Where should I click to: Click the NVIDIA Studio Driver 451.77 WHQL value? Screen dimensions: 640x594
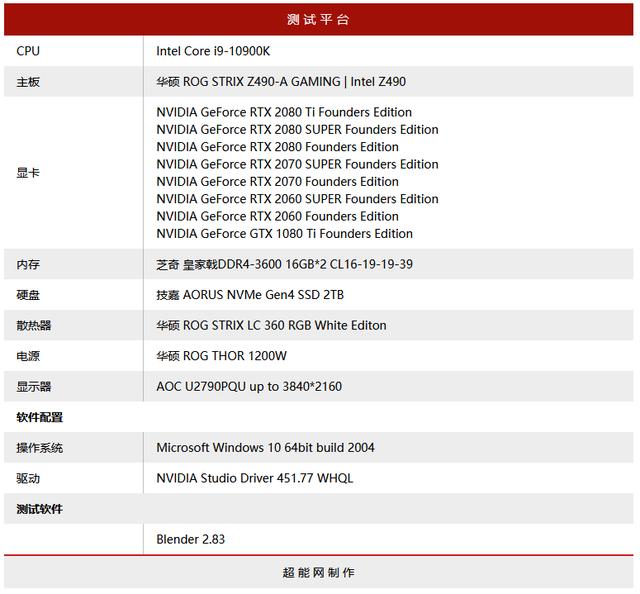(255, 478)
